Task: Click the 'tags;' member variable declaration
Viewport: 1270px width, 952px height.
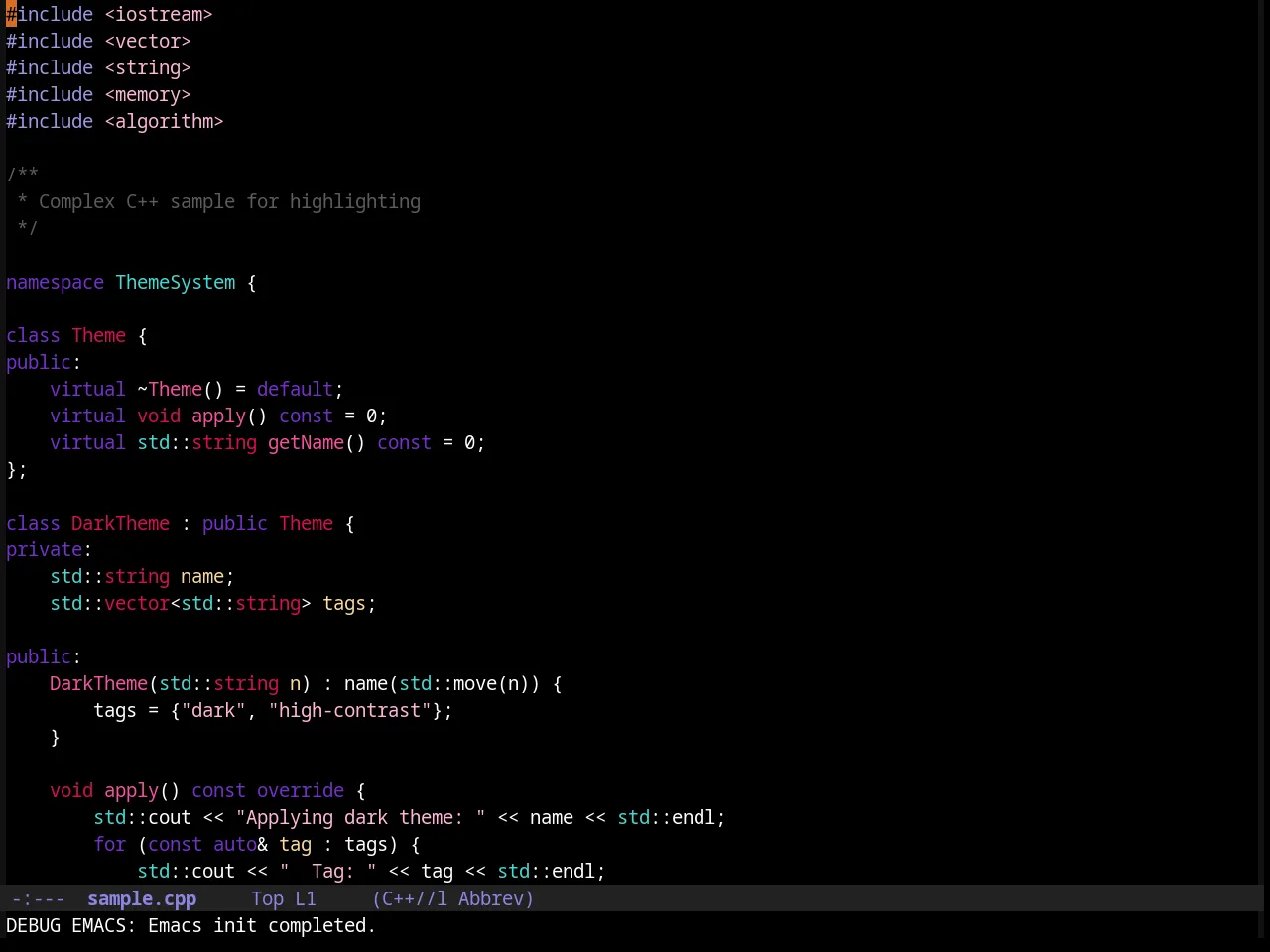Action: pos(349,604)
